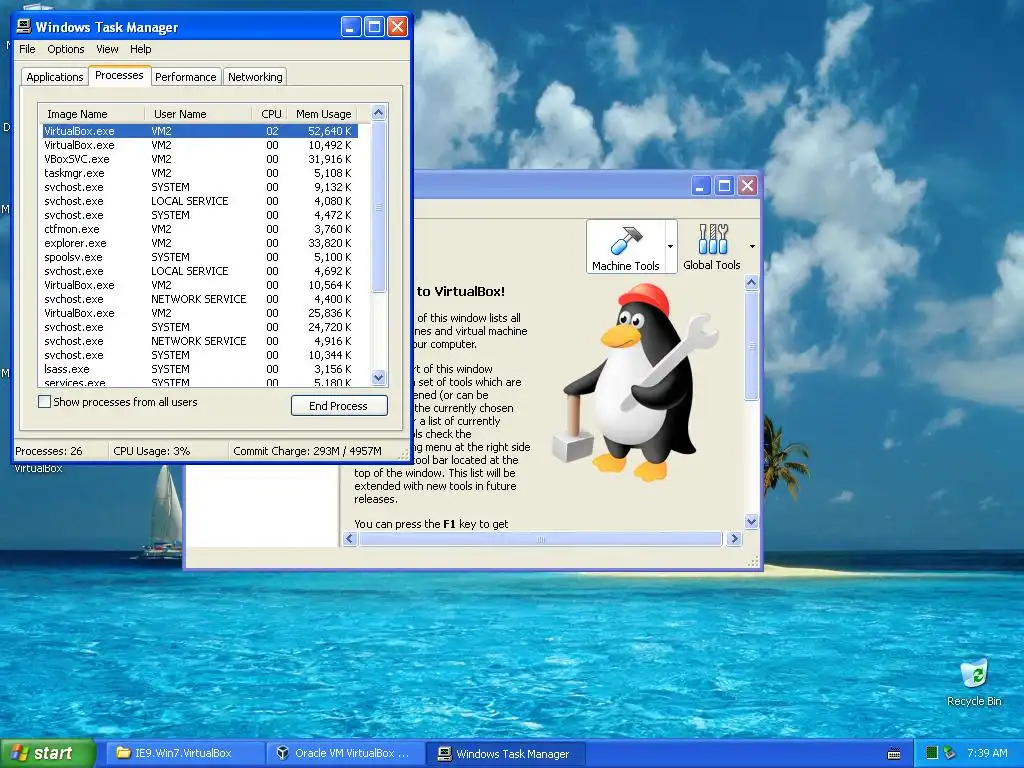Click VirtualBox horizontal scroll left arrow
The width and height of the screenshot is (1024, 768).
pos(350,539)
